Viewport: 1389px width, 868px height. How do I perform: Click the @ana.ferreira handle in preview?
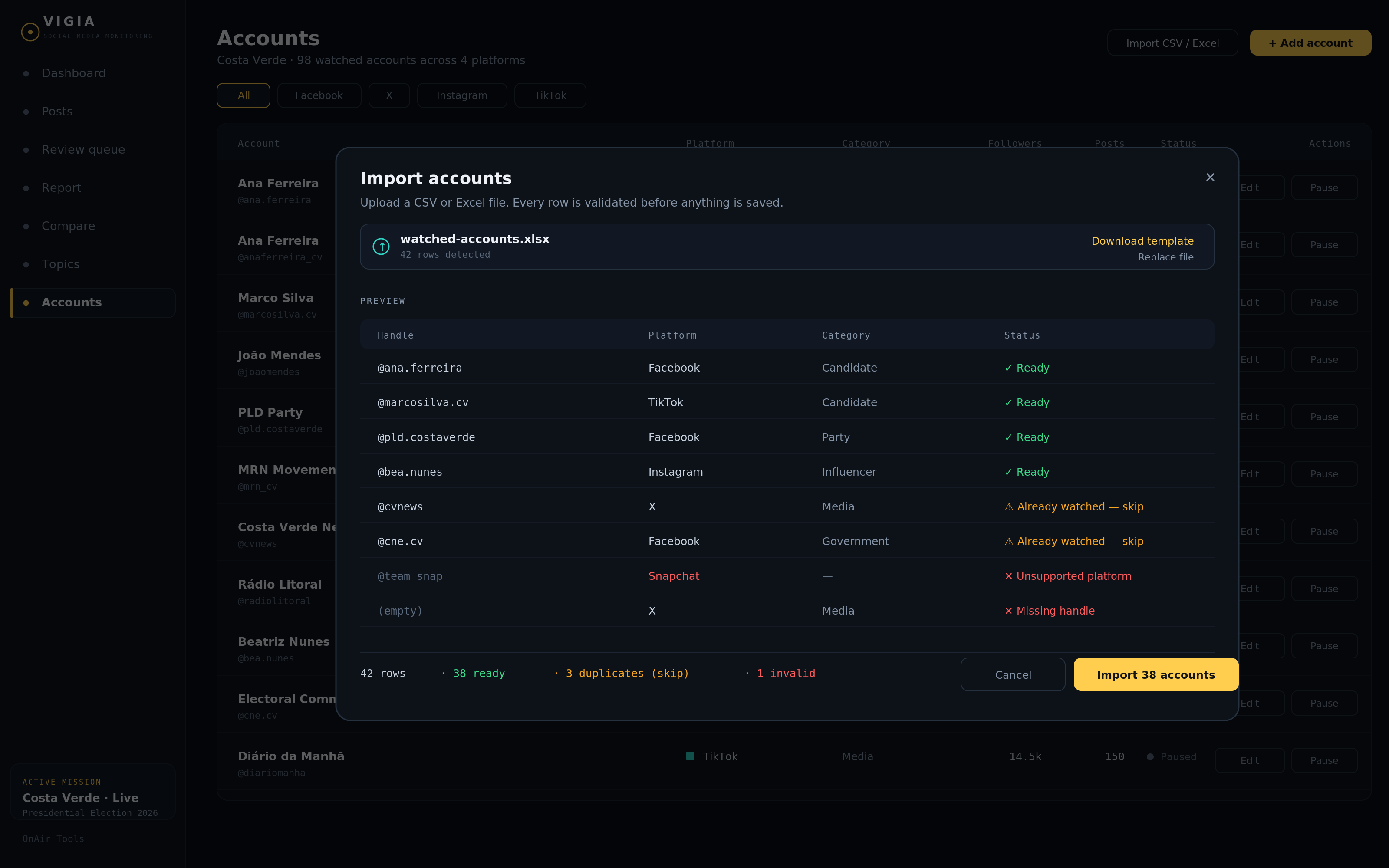[420, 368]
